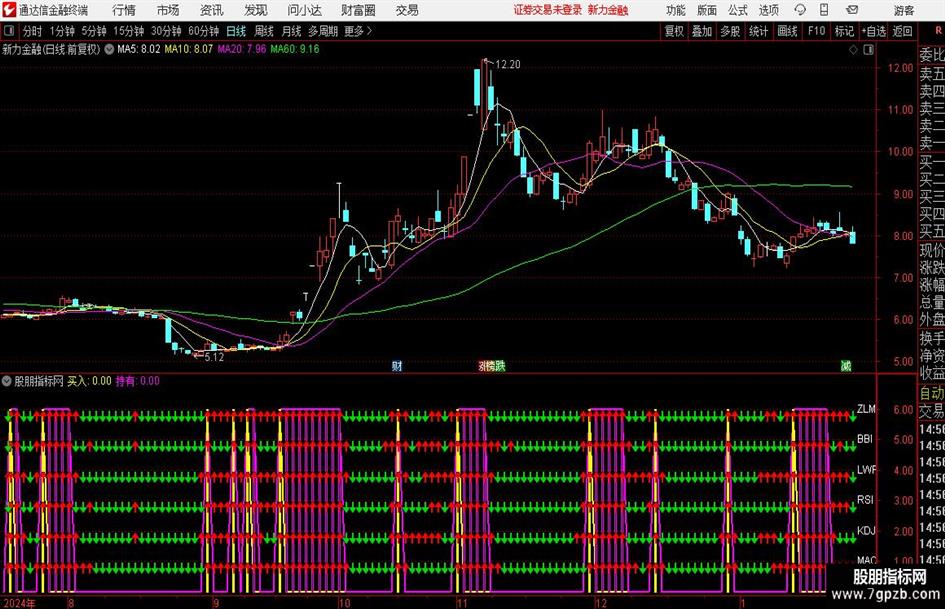
Task: Switch to the 60分钟 period tab
Action: tap(204, 31)
